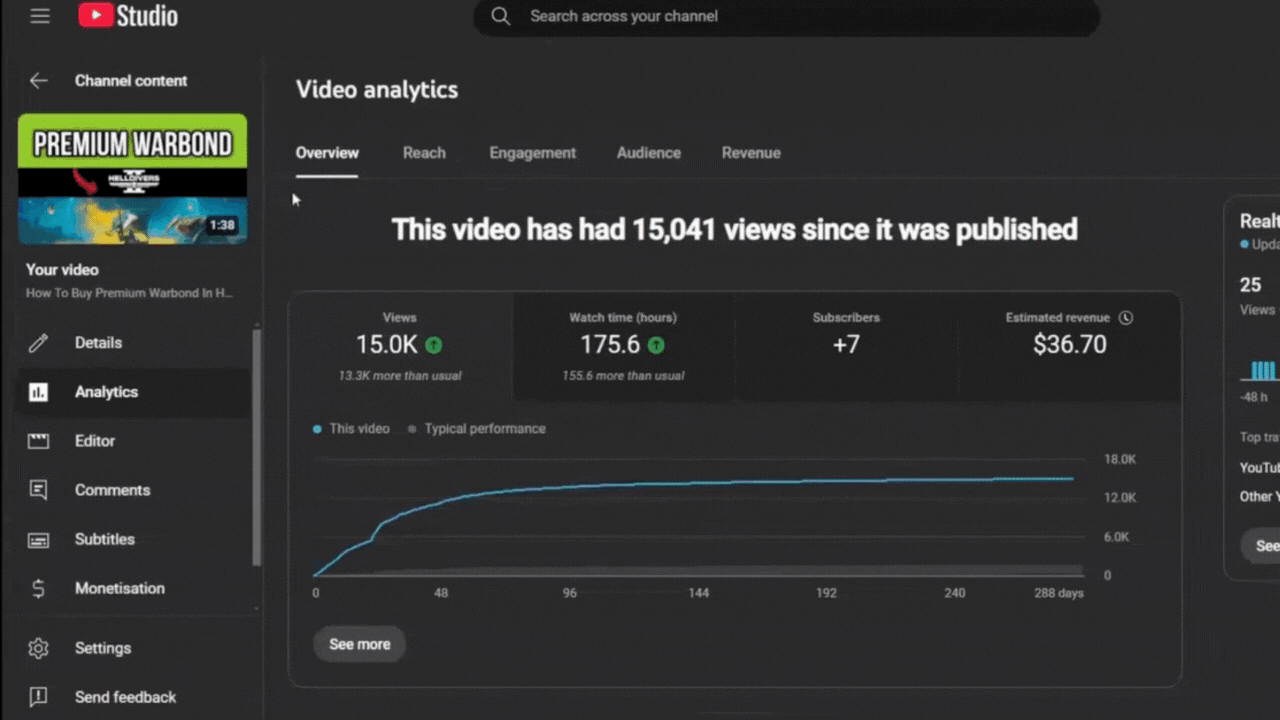
Task: Click the 155.6 more than usual text
Action: pos(623,376)
